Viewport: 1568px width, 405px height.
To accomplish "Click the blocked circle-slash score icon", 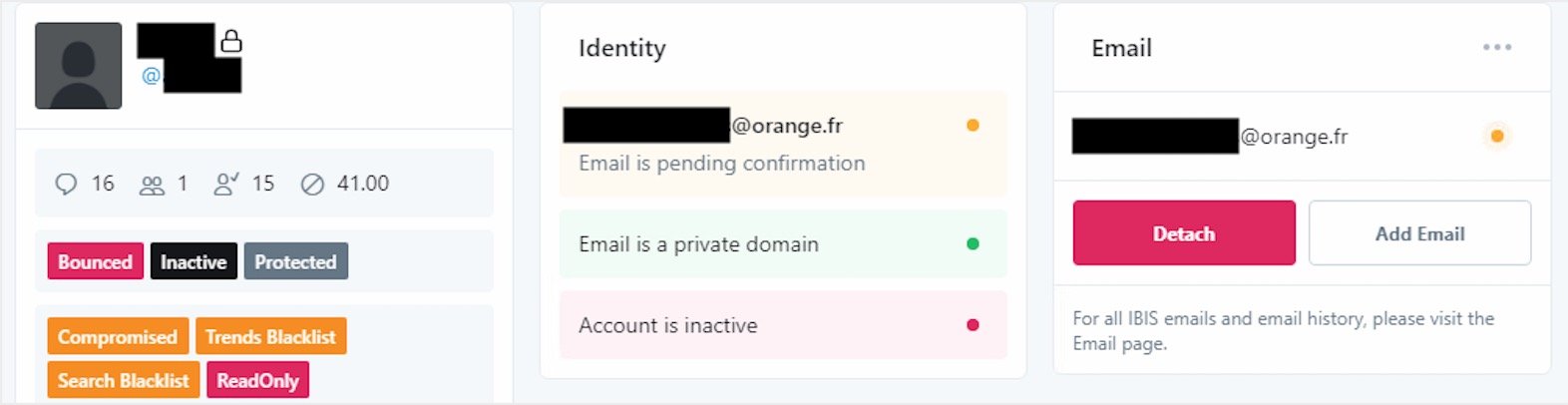I will tap(312, 185).
